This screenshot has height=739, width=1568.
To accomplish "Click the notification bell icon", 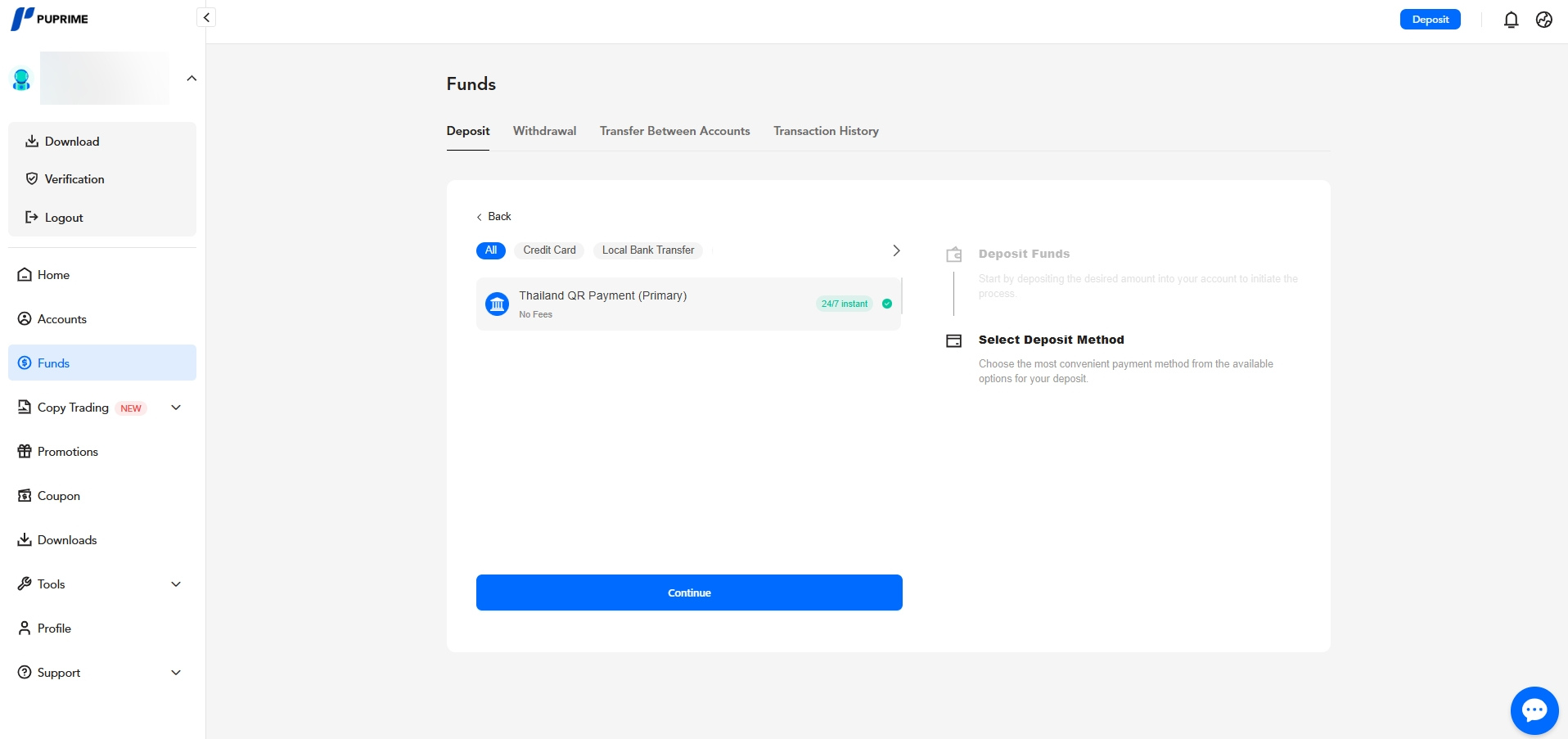I will [1511, 20].
